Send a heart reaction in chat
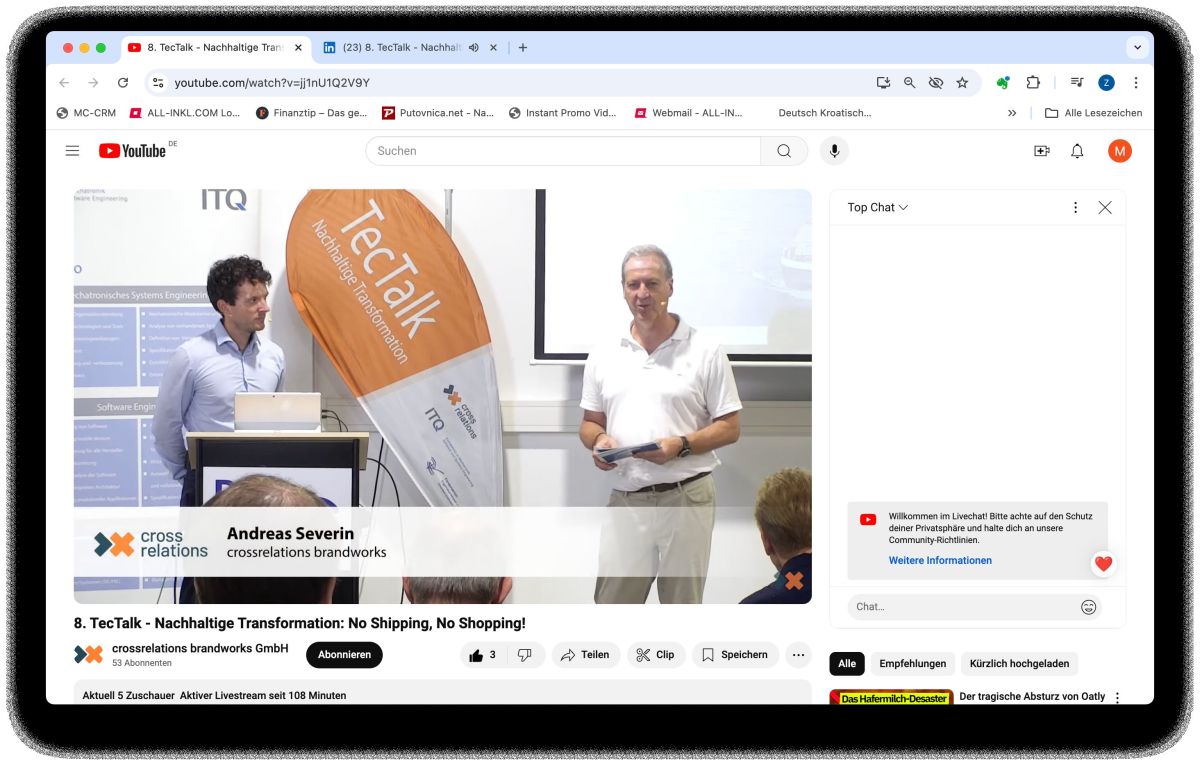This screenshot has width=1200, height=765. pos(1103,564)
